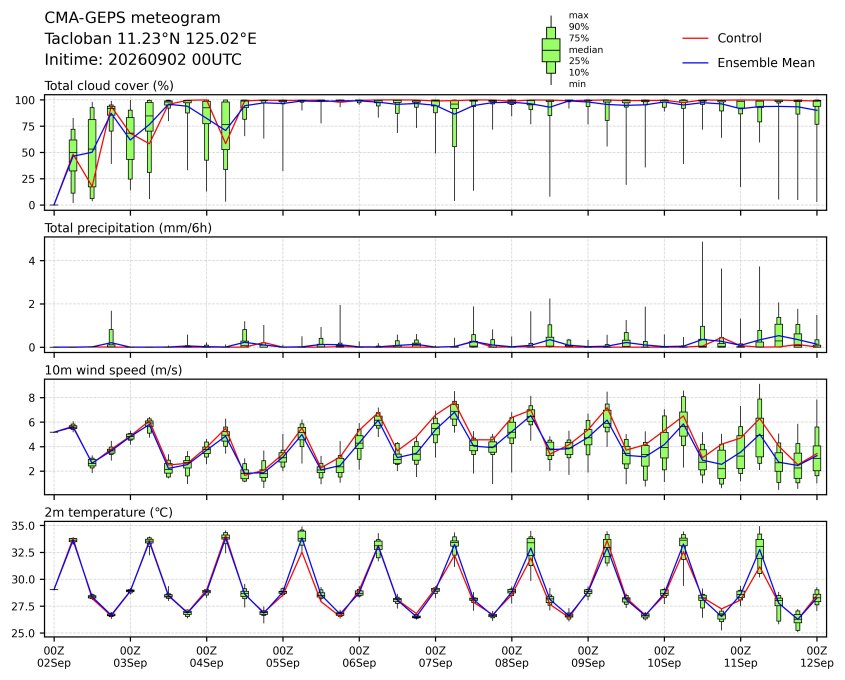Click the CMA-GEPS meteogram title
This screenshot has height=680, width=845.
pyautogui.click(x=133, y=18)
